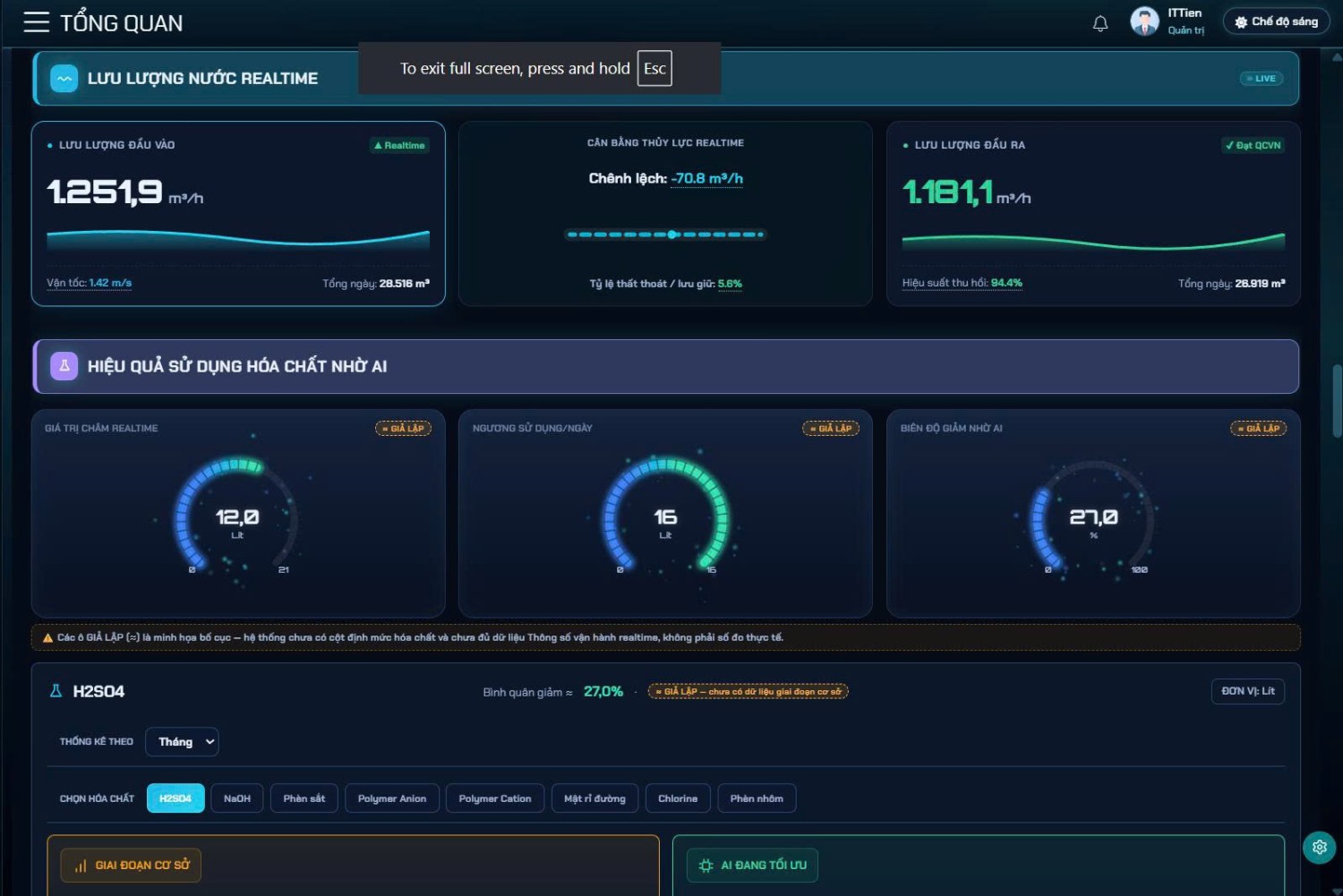Click the Ngưỡng sử dụng/ngày gauge showing 16
Screen dimensions: 1343x896
pyautogui.click(x=665, y=517)
